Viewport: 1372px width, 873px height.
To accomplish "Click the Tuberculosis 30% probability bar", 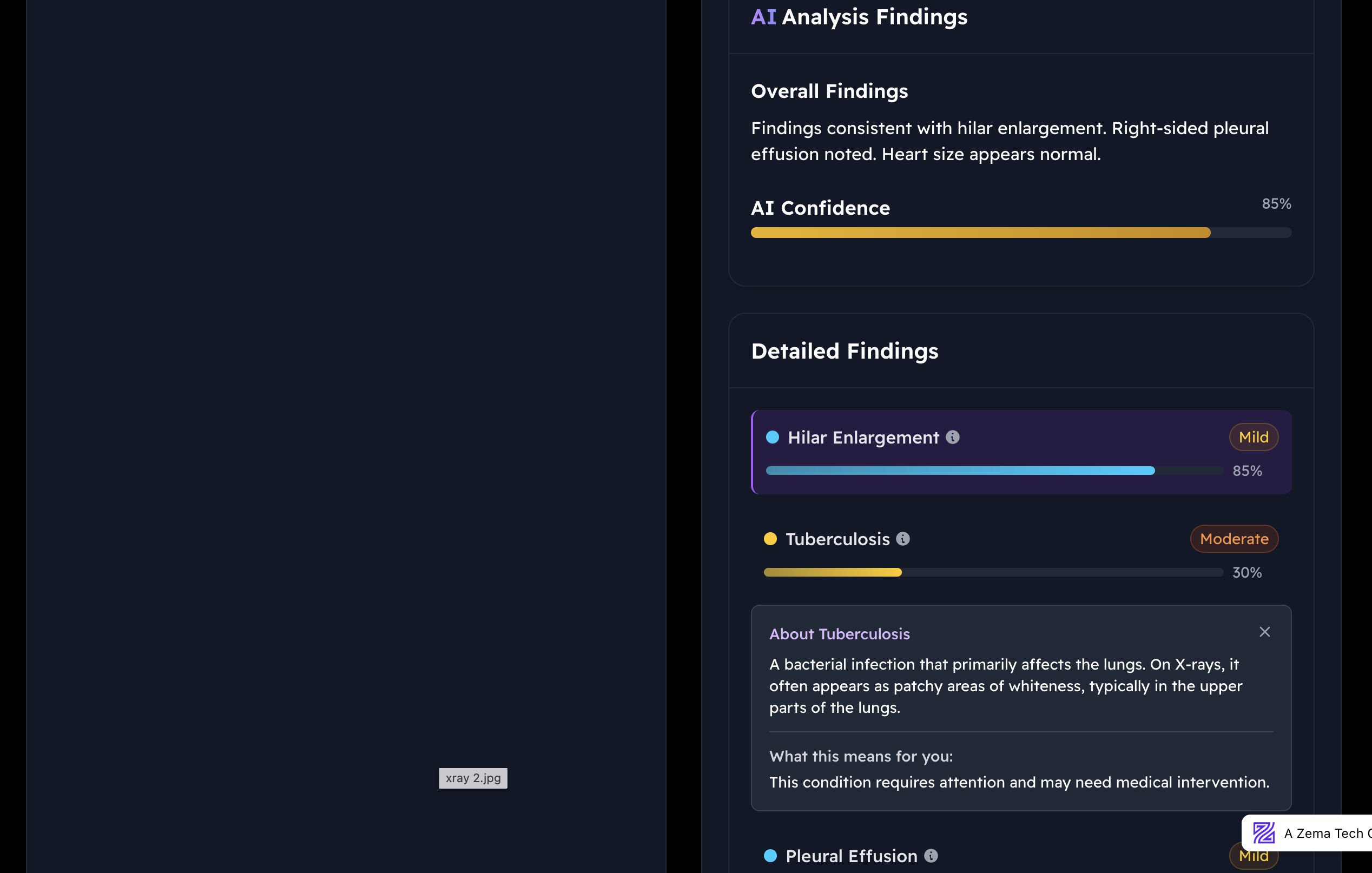I will [993, 572].
